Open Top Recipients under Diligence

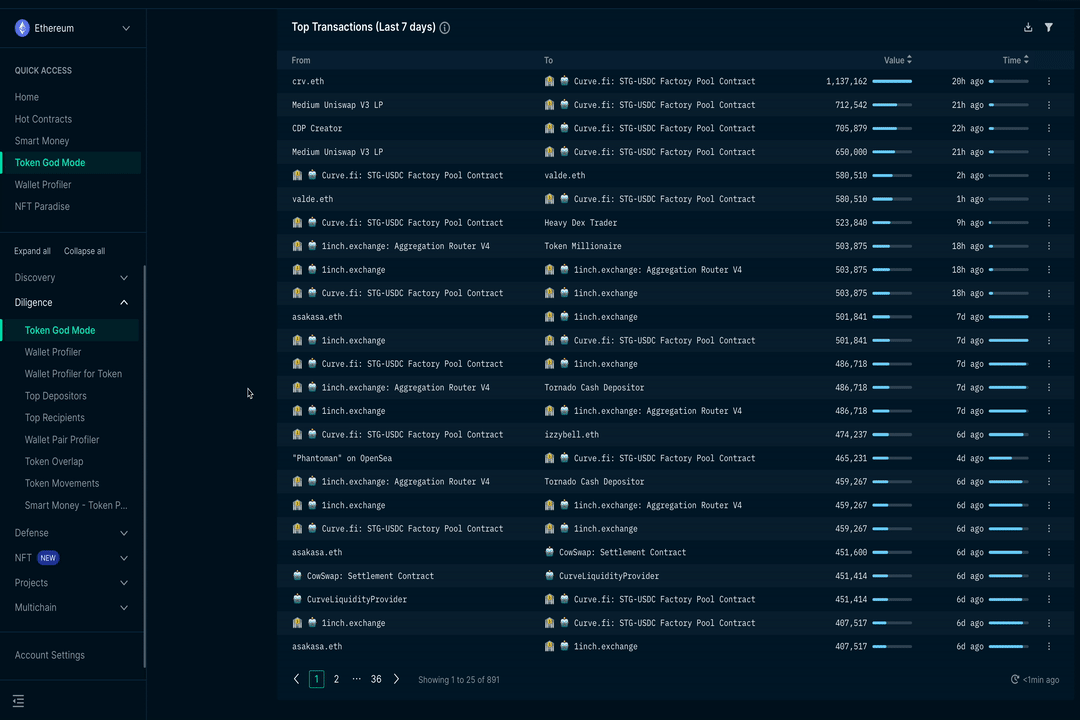tap(54, 418)
